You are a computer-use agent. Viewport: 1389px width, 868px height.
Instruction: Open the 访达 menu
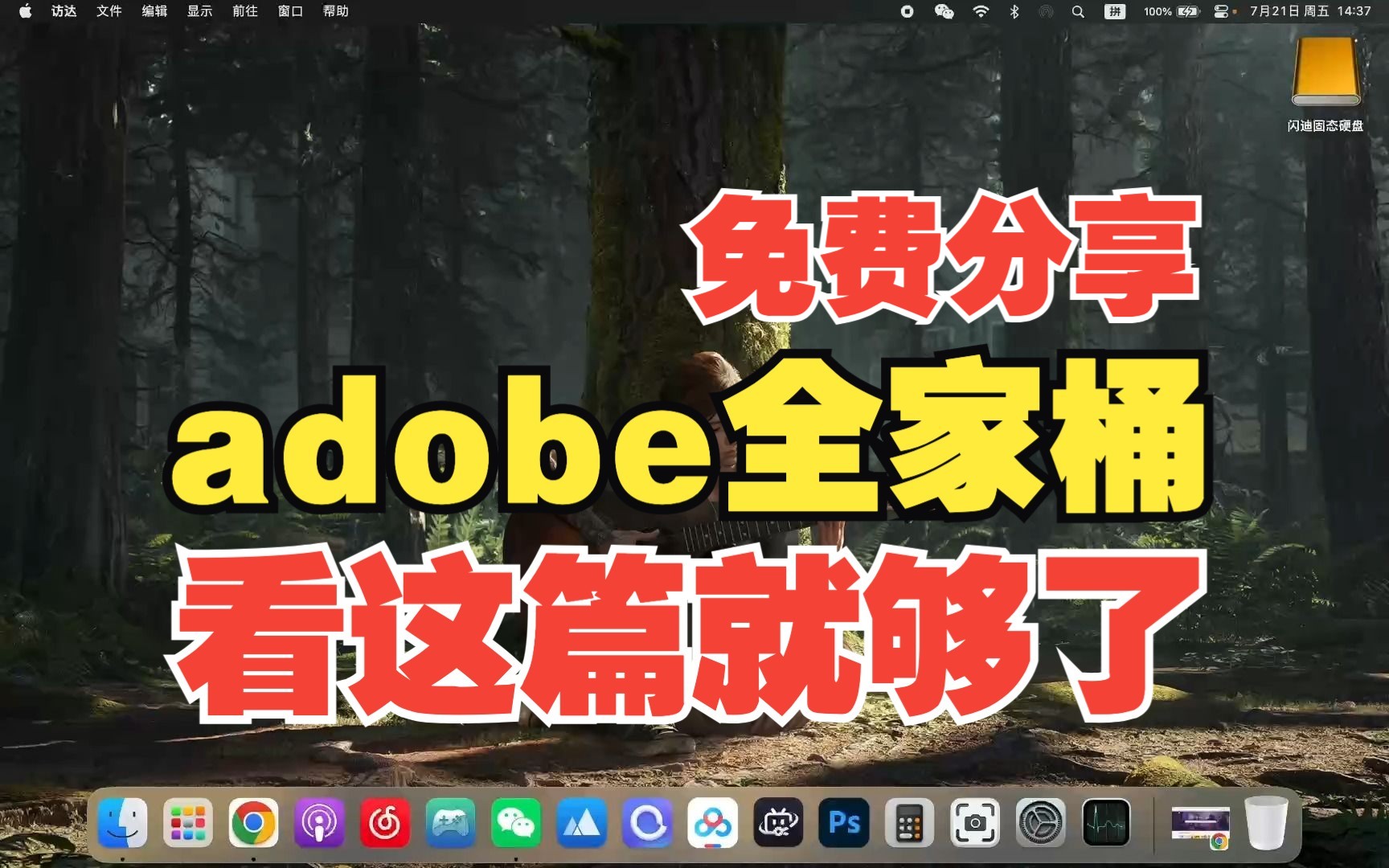pyautogui.click(x=64, y=11)
